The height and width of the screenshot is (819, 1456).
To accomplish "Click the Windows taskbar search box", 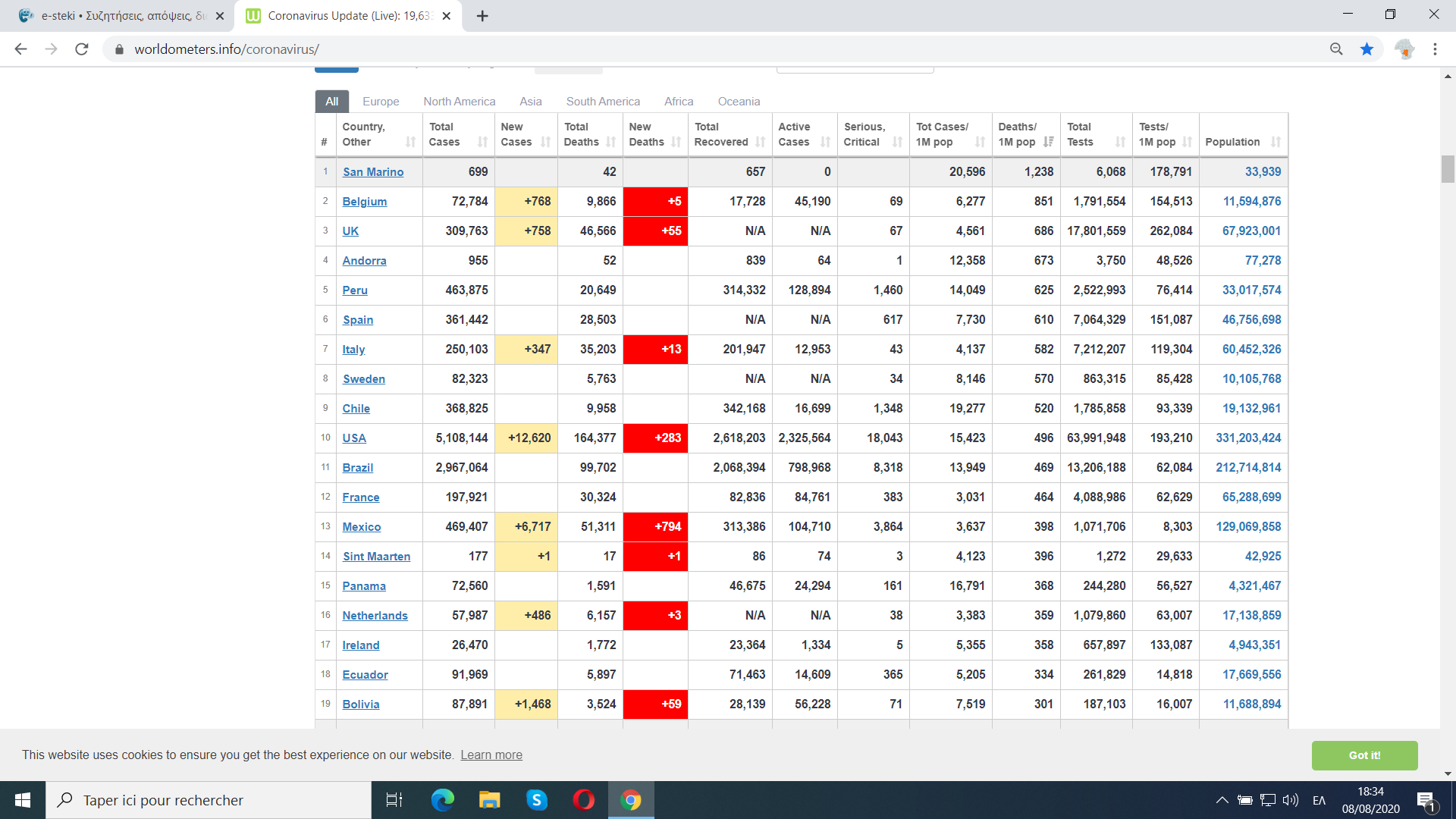I will pos(209,800).
